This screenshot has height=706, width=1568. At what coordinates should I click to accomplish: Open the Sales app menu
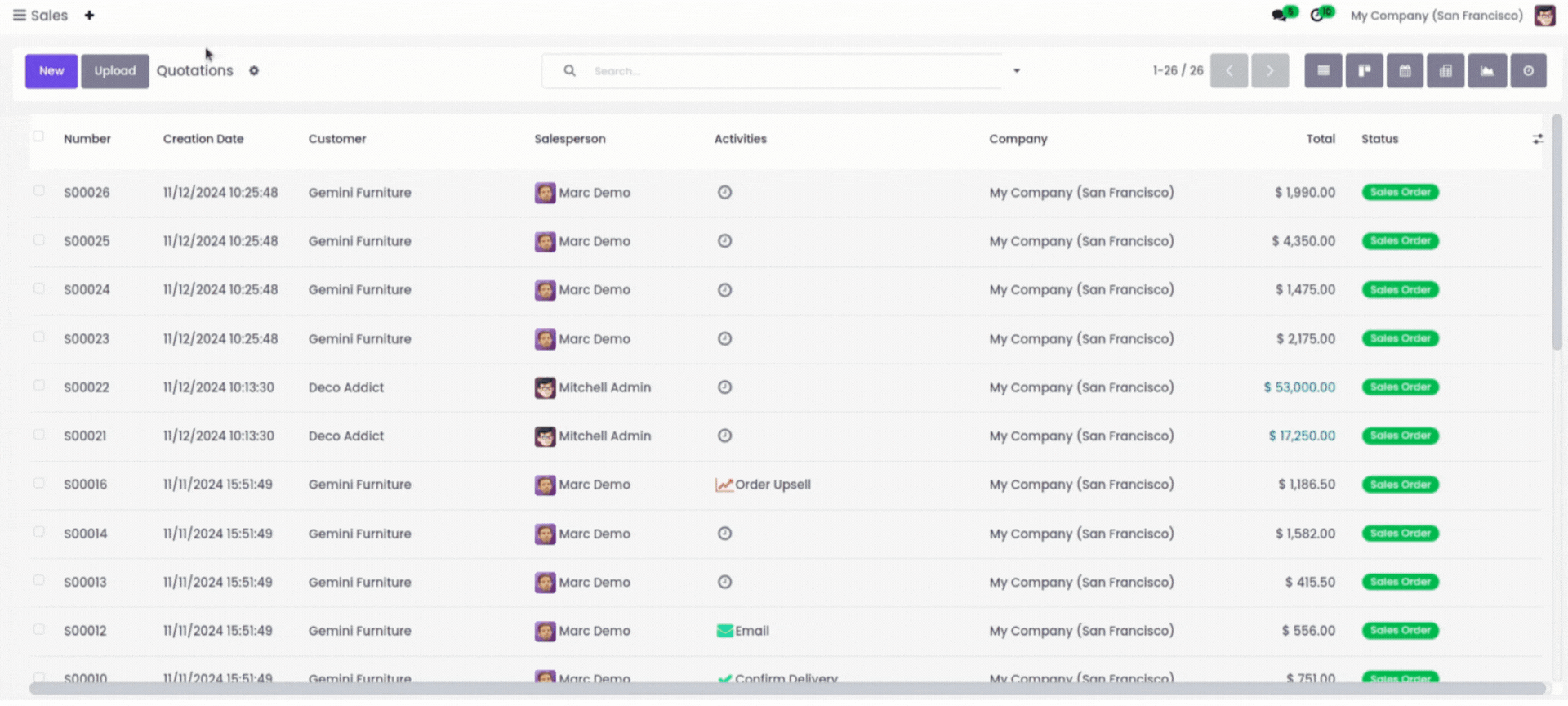49,16
